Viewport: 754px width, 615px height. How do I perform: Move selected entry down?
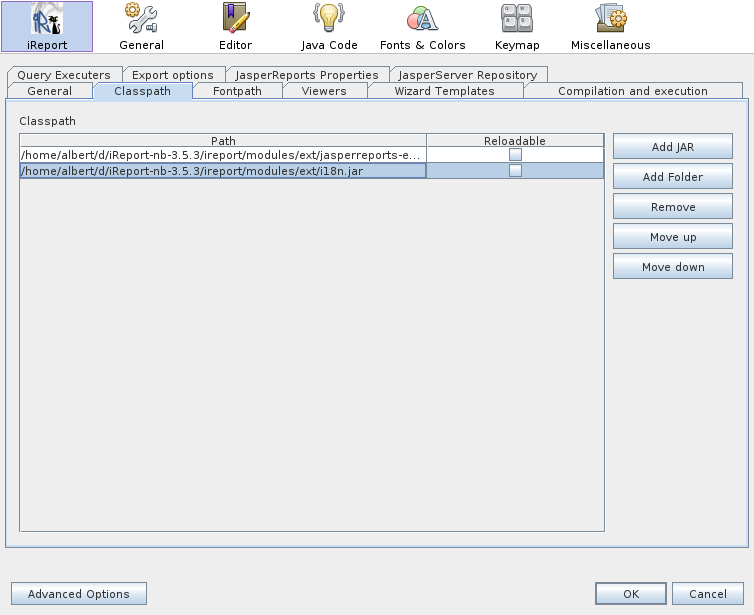tap(673, 267)
